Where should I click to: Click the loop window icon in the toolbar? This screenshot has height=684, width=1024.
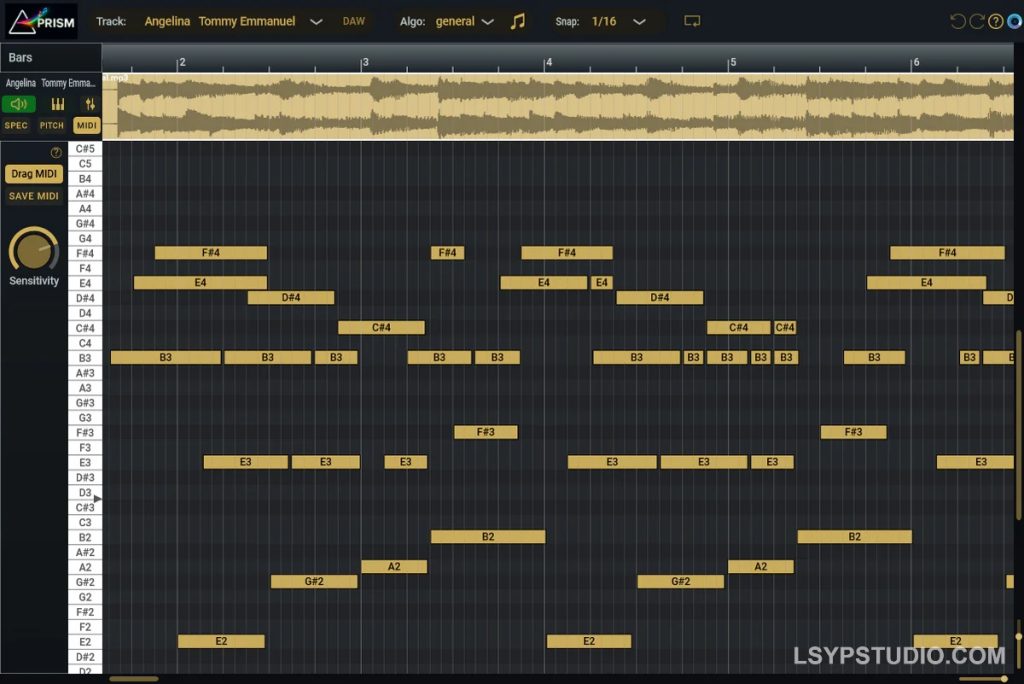(692, 20)
